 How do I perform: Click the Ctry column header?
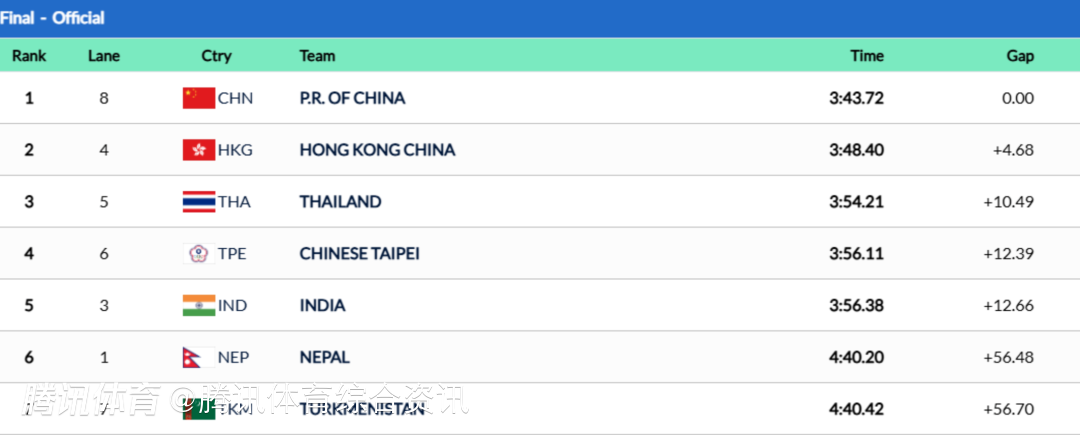(x=216, y=56)
